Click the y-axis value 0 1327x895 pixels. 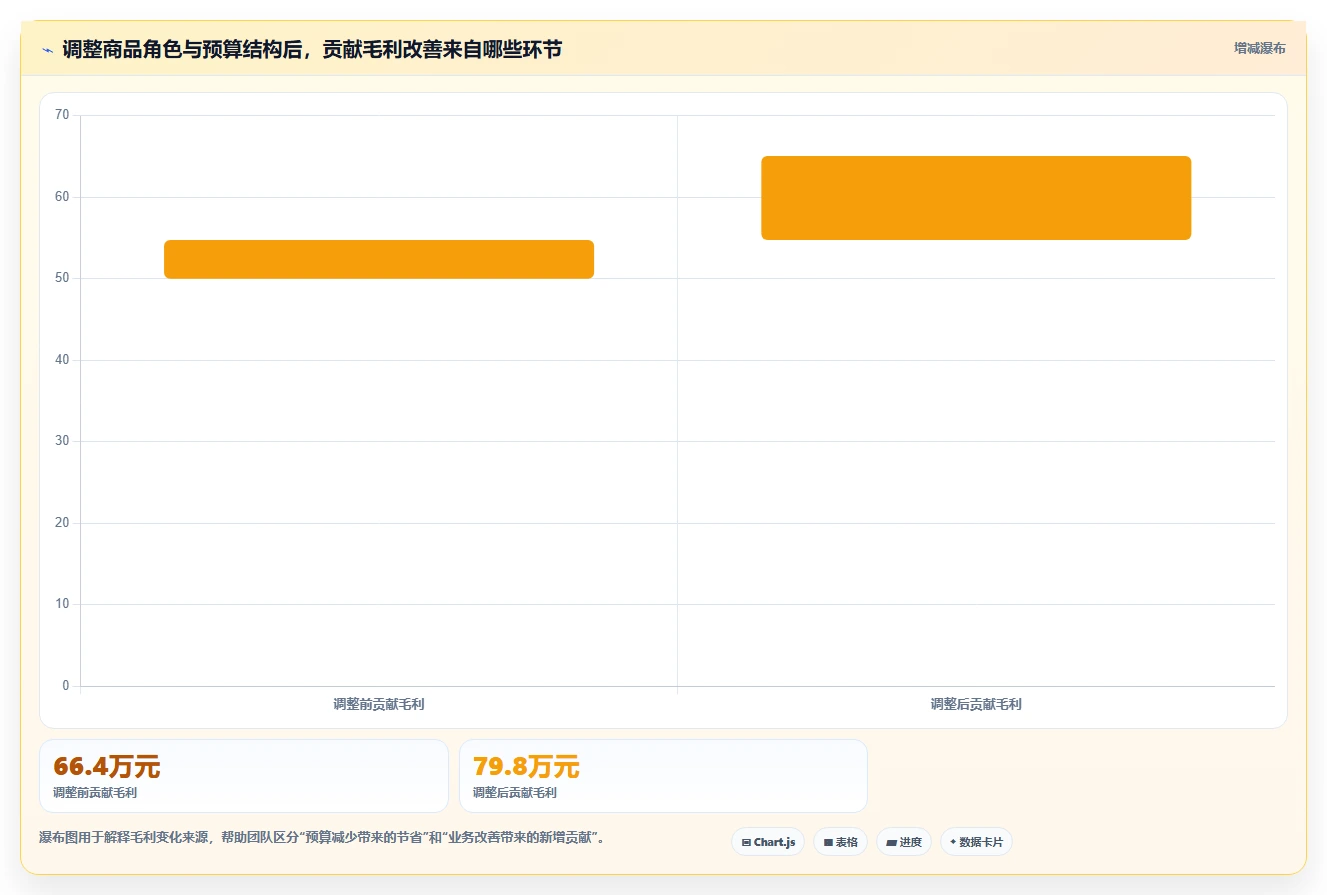point(66,686)
